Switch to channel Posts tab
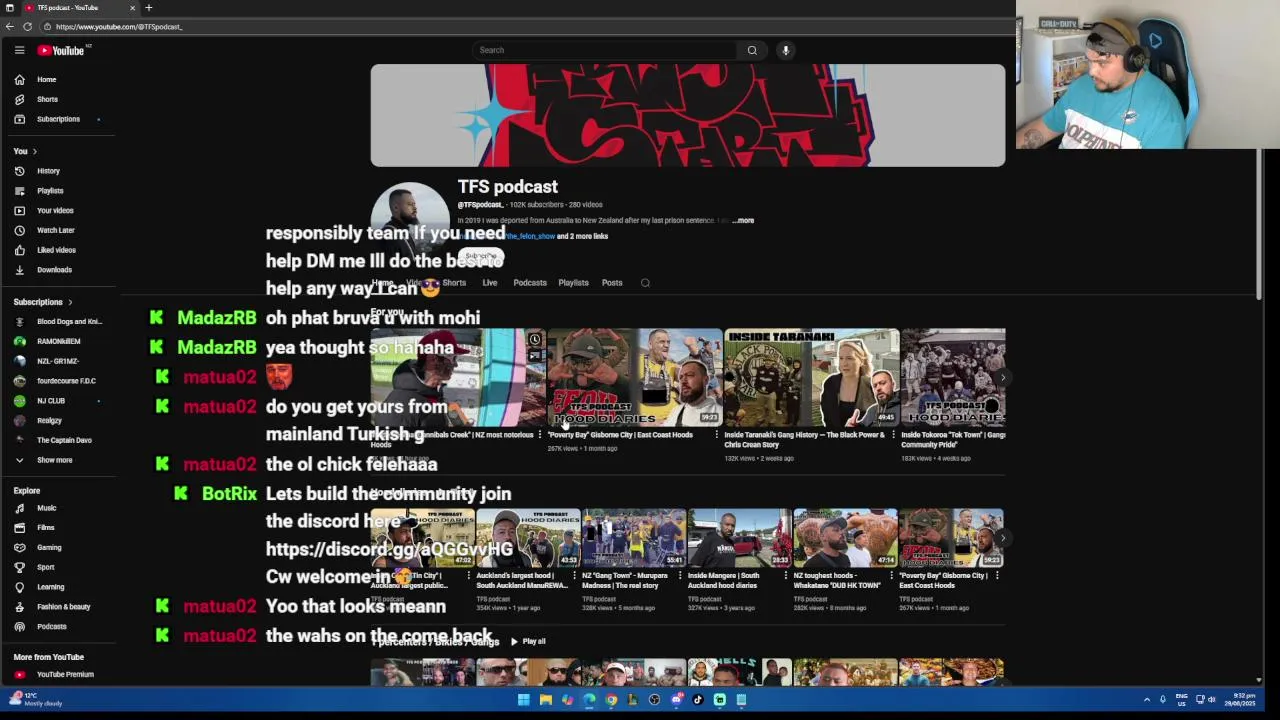1280x720 pixels. point(612,283)
